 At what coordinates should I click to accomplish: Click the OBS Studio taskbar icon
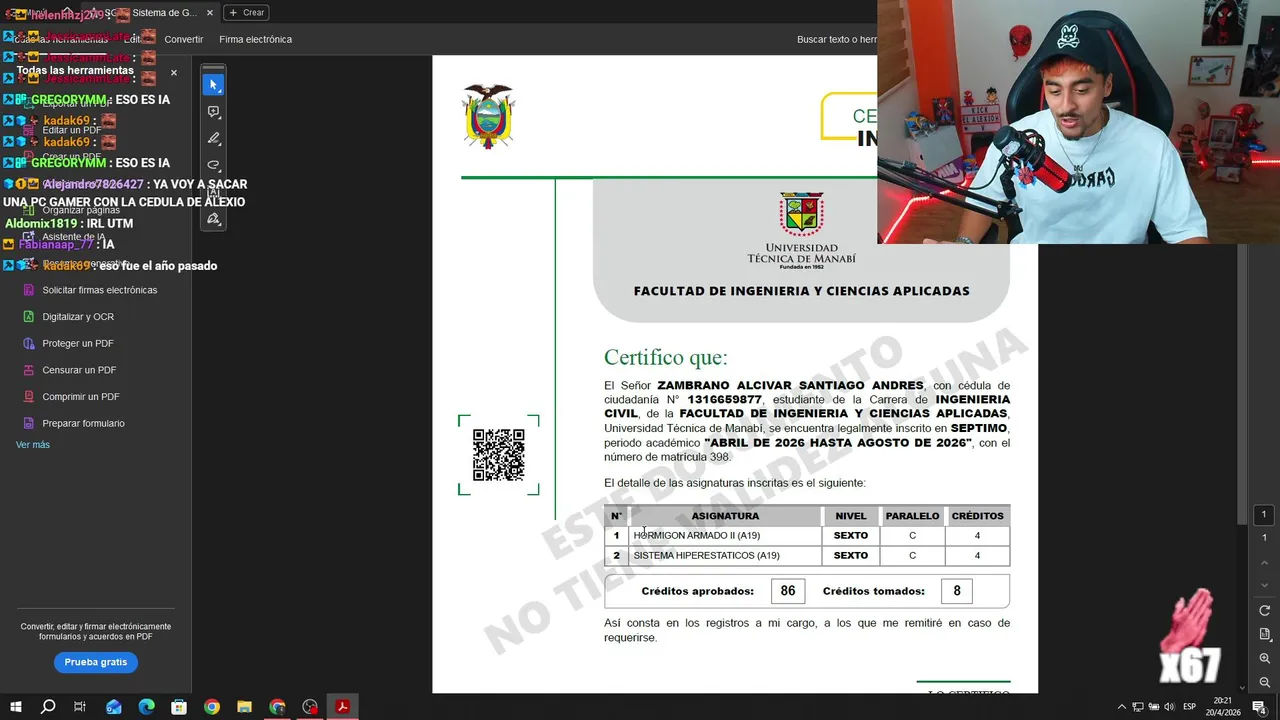(310, 706)
